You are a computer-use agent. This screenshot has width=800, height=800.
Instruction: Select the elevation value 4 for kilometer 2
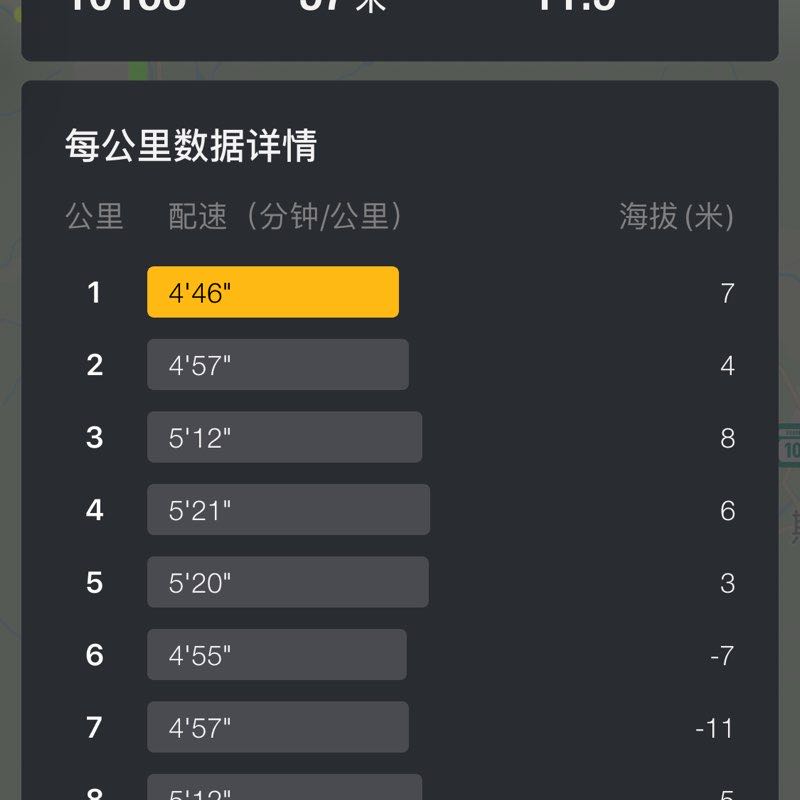point(727,366)
